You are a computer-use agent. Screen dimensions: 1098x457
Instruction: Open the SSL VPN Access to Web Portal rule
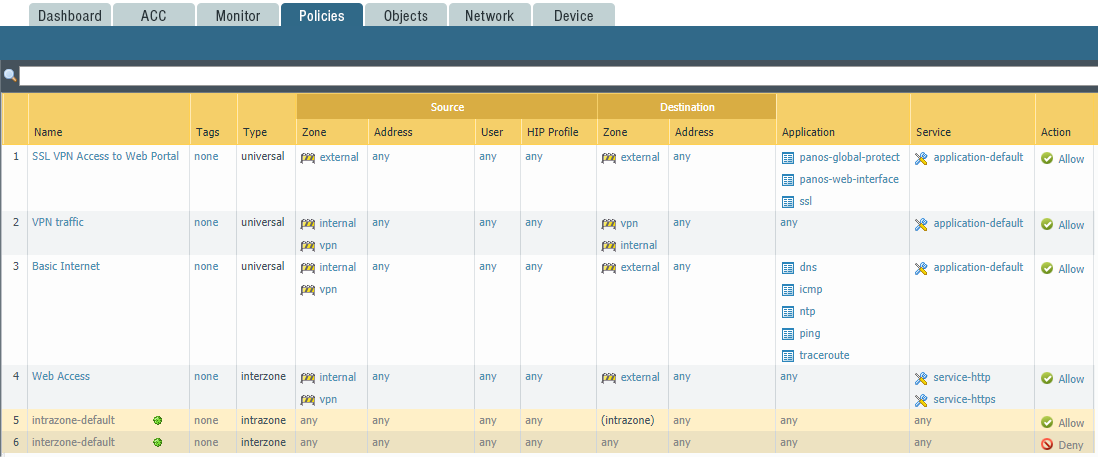point(105,156)
